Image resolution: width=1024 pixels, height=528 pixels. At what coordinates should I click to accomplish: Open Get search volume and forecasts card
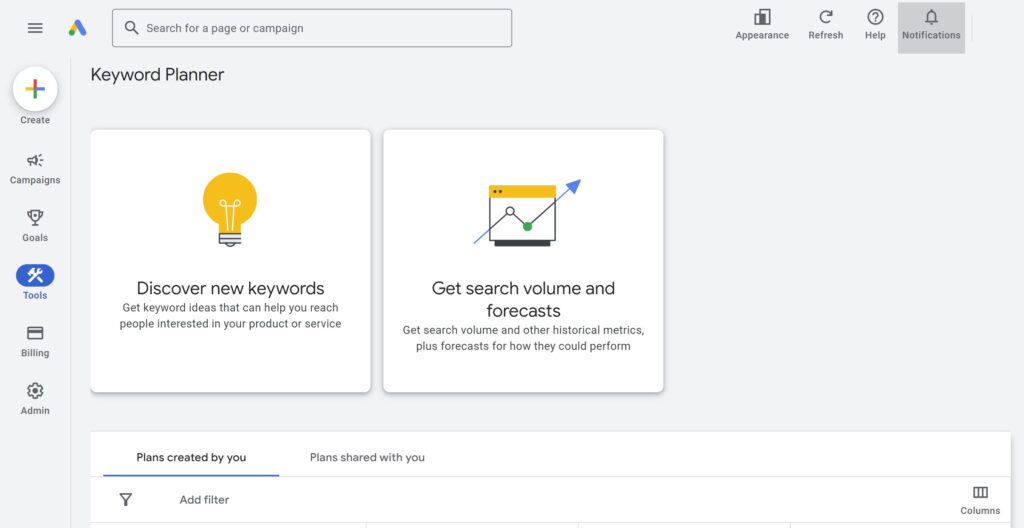pyautogui.click(x=523, y=261)
